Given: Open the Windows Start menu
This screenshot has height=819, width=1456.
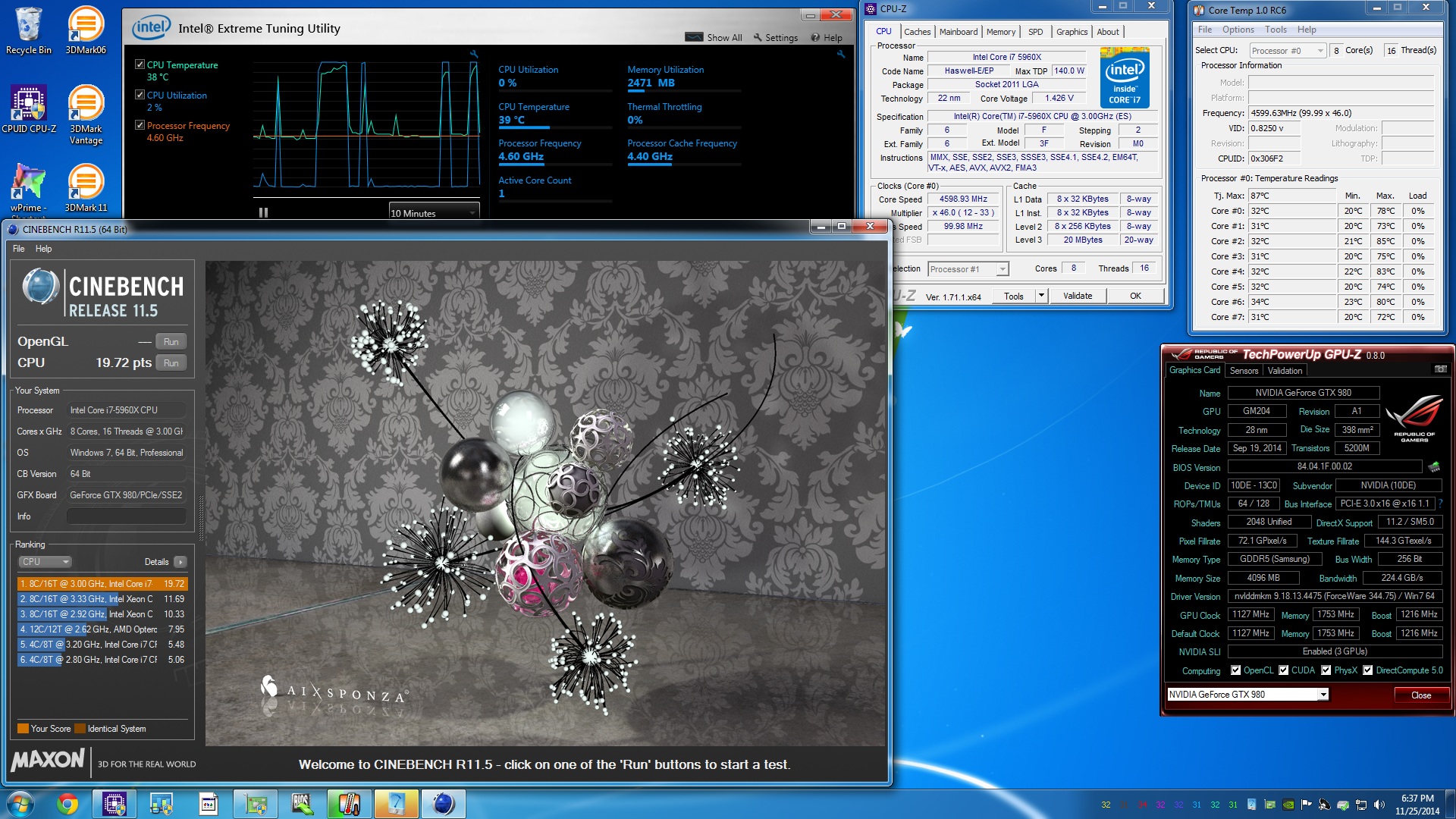Looking at the screenshot, I should [x=20, y=804].
